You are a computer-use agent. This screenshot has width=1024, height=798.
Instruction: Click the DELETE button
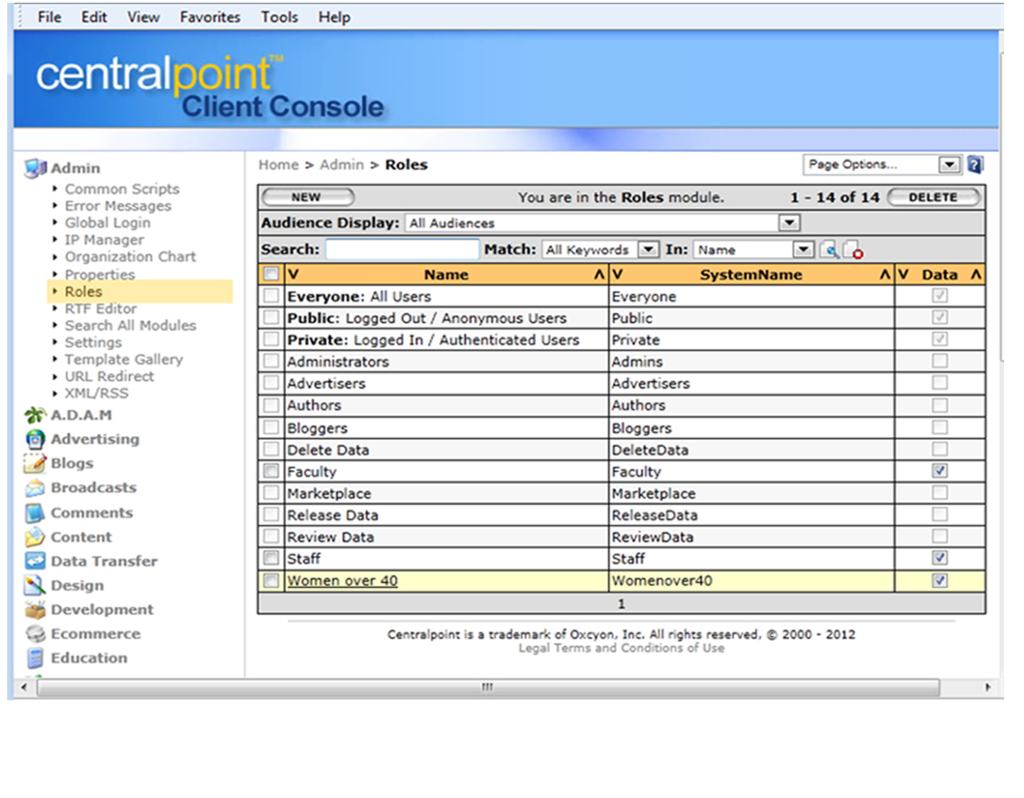click(x=934, y=197)
